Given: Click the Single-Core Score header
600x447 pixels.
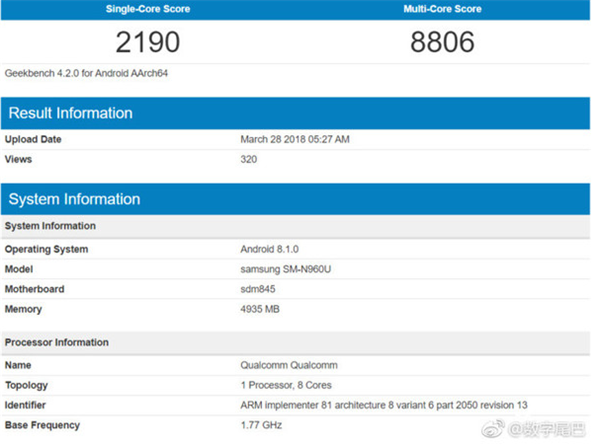Looking at the screenshot, I should pyautogui.click(x=147, y=9).
